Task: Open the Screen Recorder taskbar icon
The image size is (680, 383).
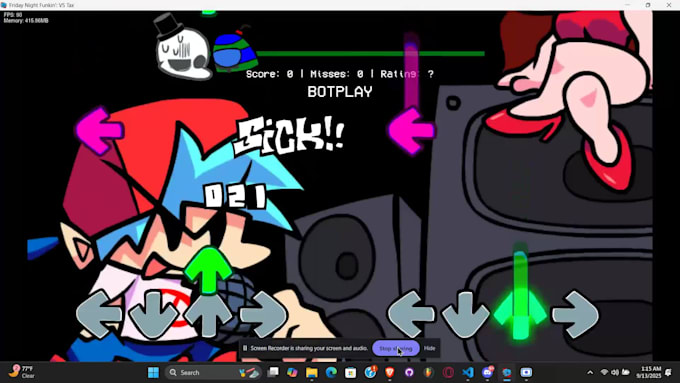Action: tap(526, 373)
